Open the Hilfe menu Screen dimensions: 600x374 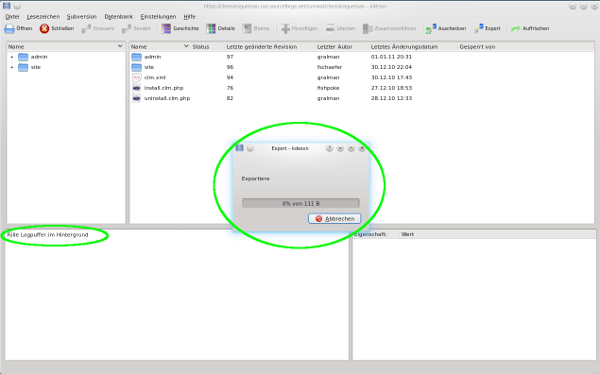[x=189, y=17]
